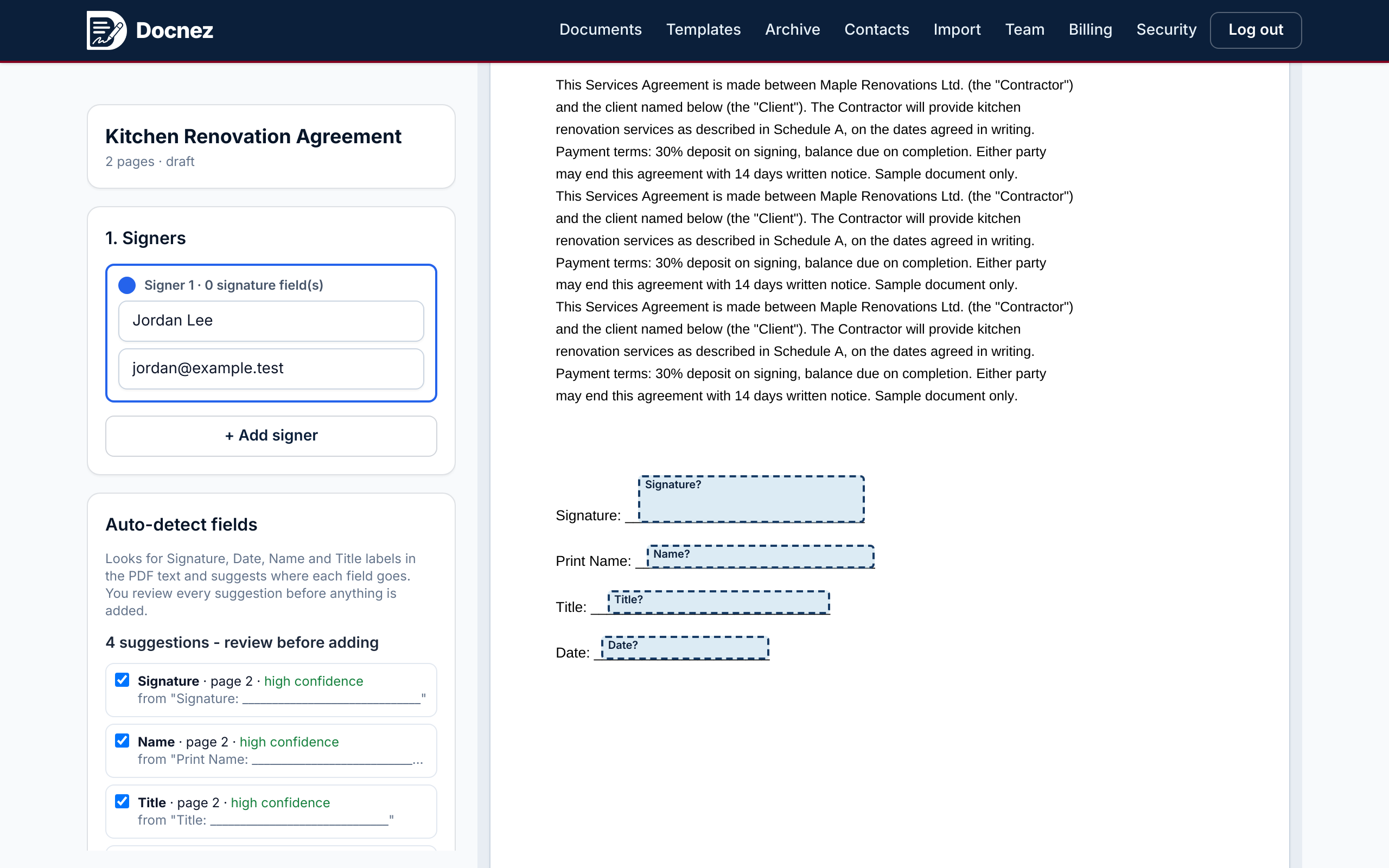Click the Docnez brand name link

pyautogui.click(x=175, y=30)
